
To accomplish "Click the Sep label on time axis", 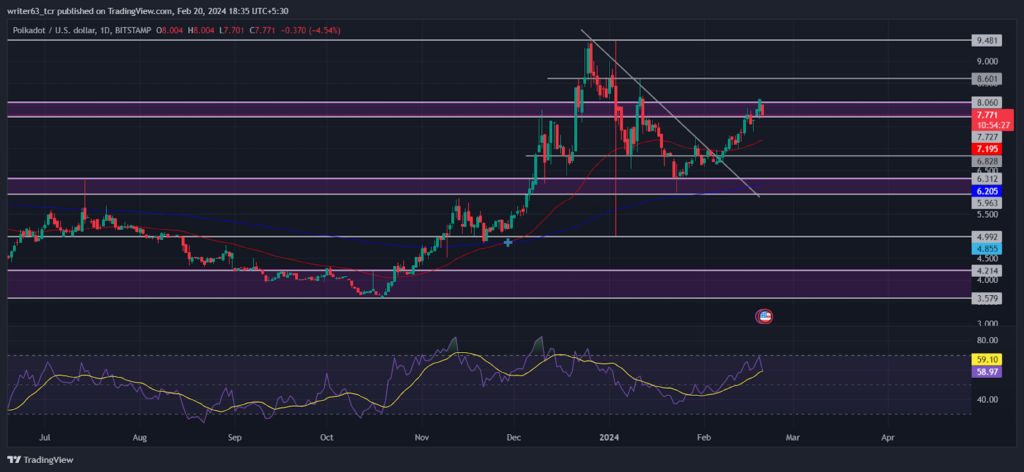I will point(235,436).
